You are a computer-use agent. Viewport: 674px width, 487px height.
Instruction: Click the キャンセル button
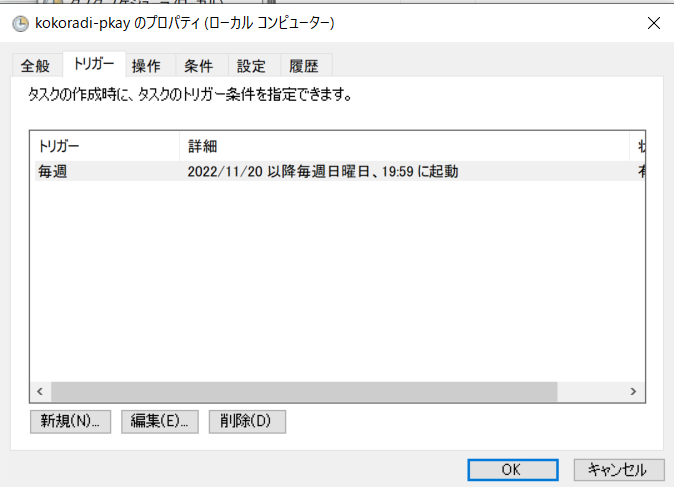click(x=619, y=470)
